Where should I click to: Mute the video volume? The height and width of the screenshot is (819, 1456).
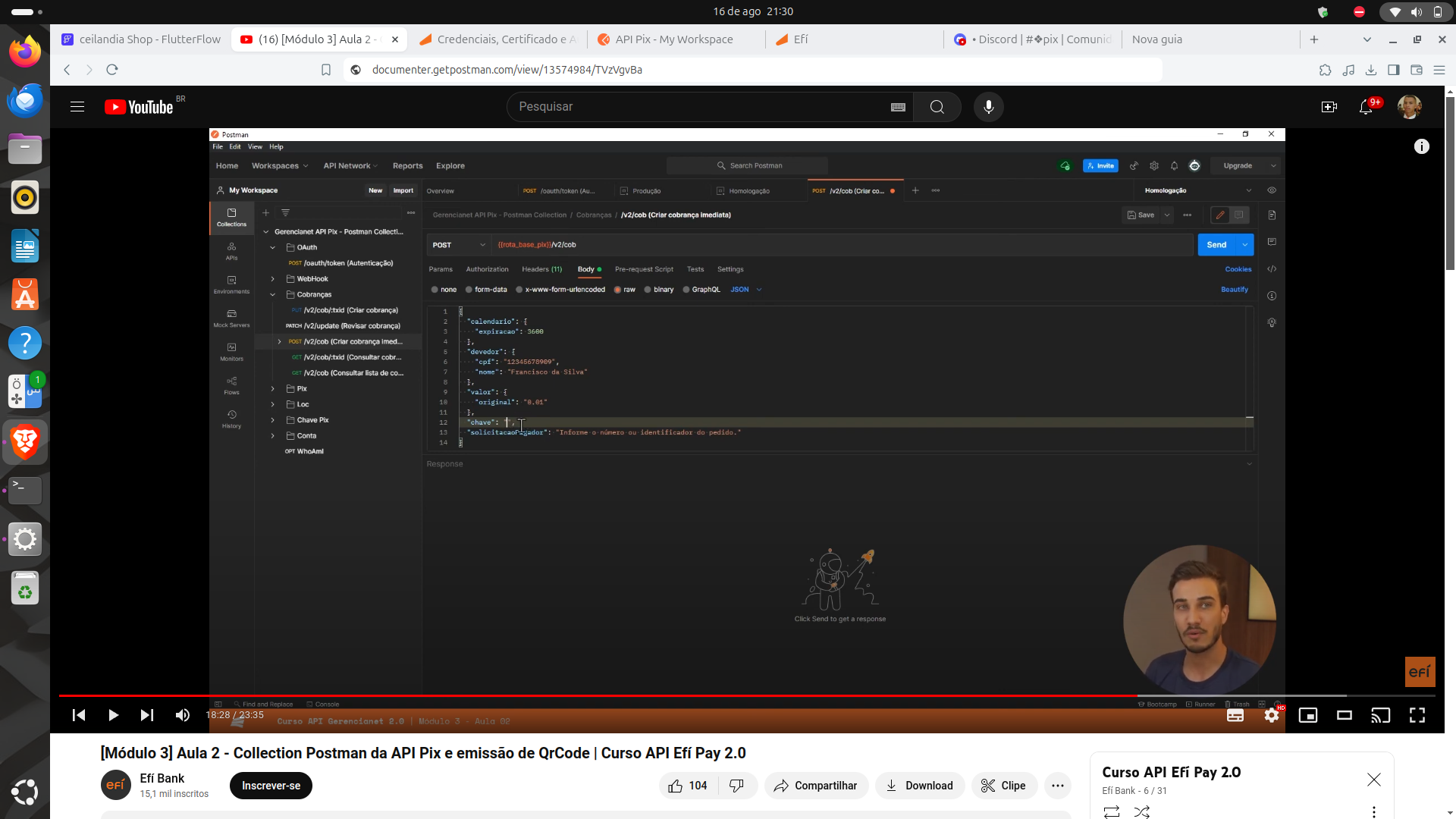coord(183,715)
